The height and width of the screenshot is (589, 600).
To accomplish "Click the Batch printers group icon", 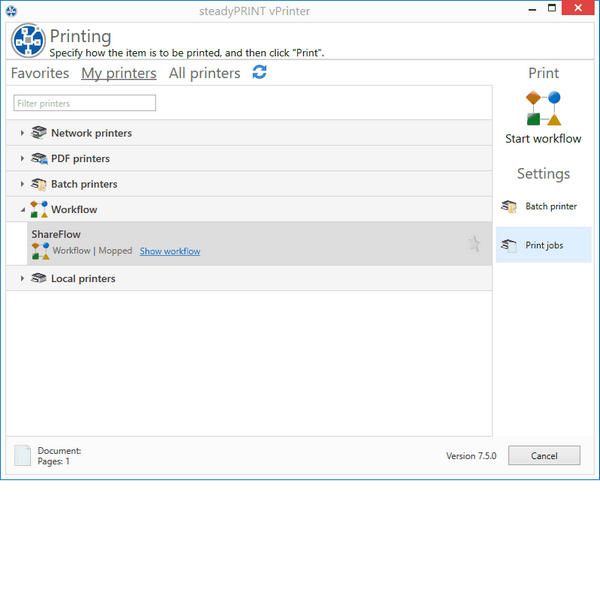I will tap(39, 184).
